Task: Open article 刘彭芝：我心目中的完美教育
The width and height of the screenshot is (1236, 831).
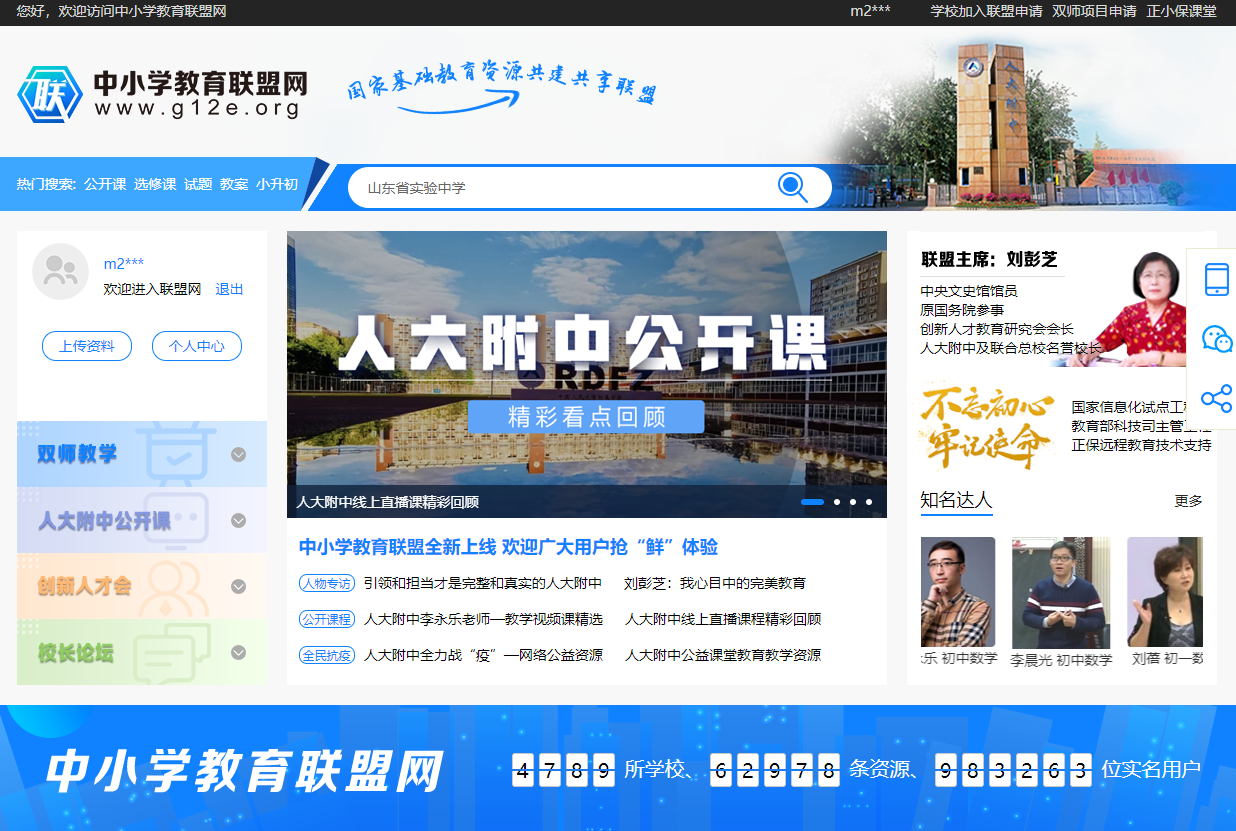Action: click(715, 583)
